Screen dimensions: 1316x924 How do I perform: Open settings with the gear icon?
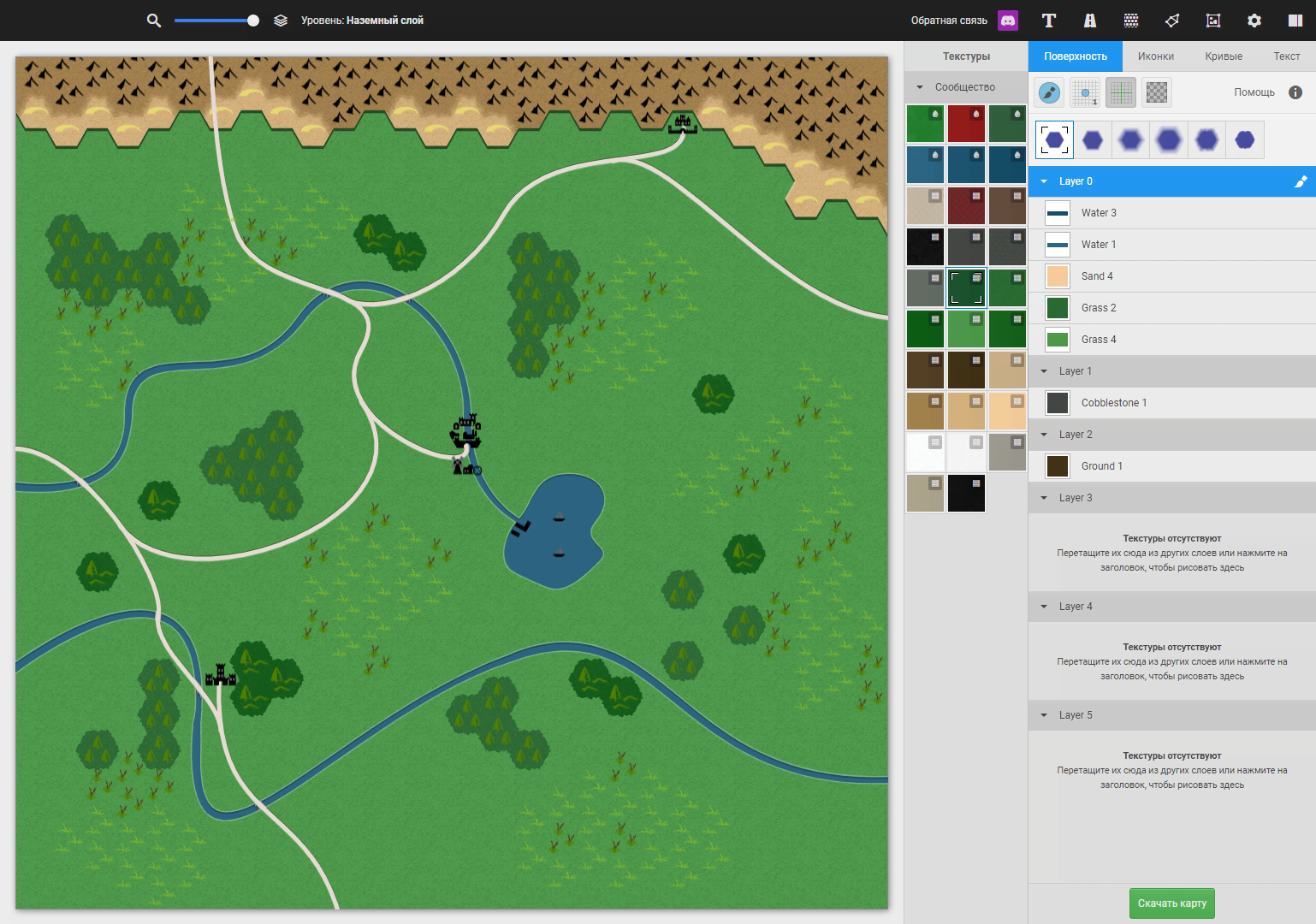tap(1254, 21)
